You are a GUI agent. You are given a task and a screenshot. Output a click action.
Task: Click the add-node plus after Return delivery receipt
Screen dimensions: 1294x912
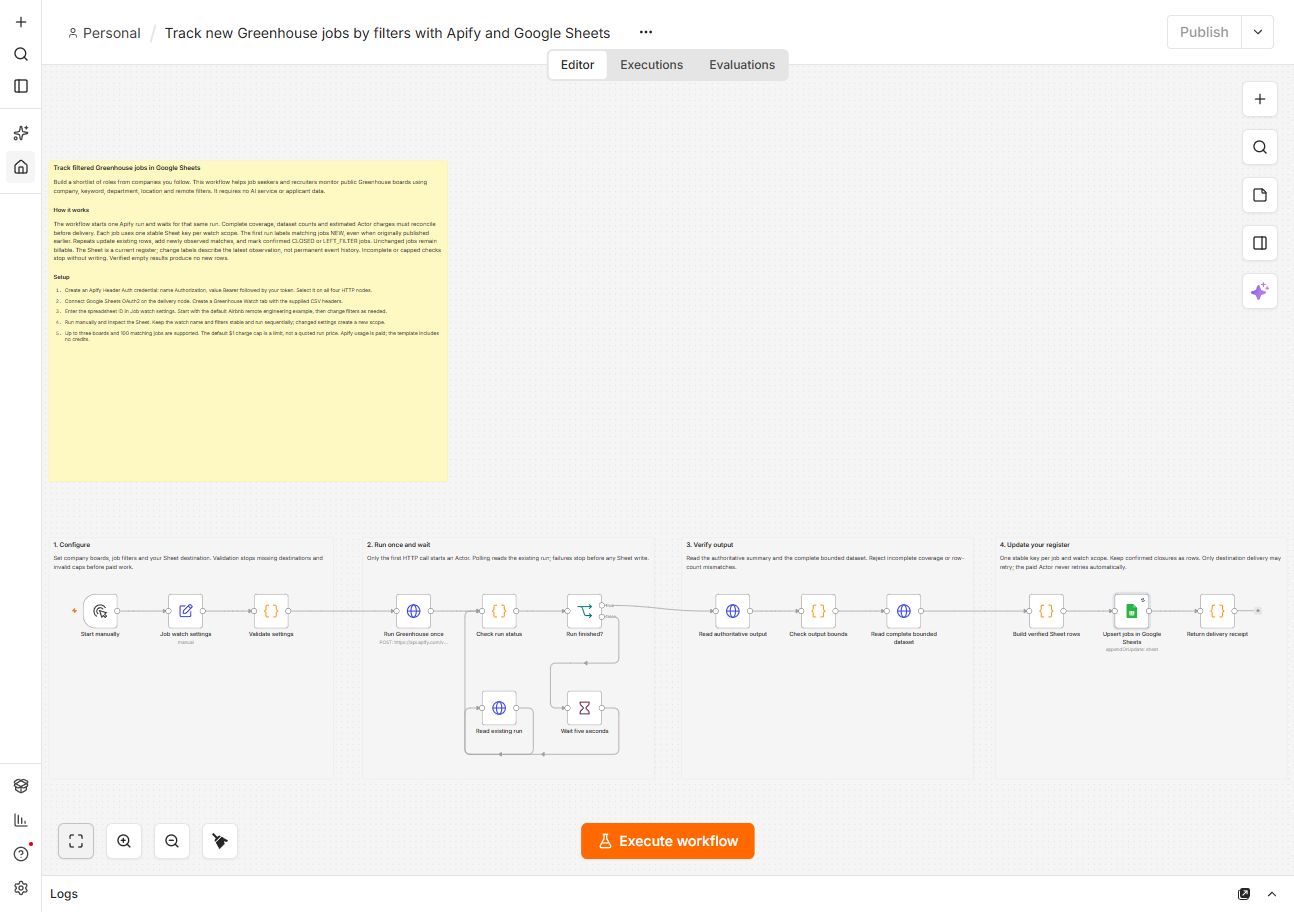[x=1258, y=610]
